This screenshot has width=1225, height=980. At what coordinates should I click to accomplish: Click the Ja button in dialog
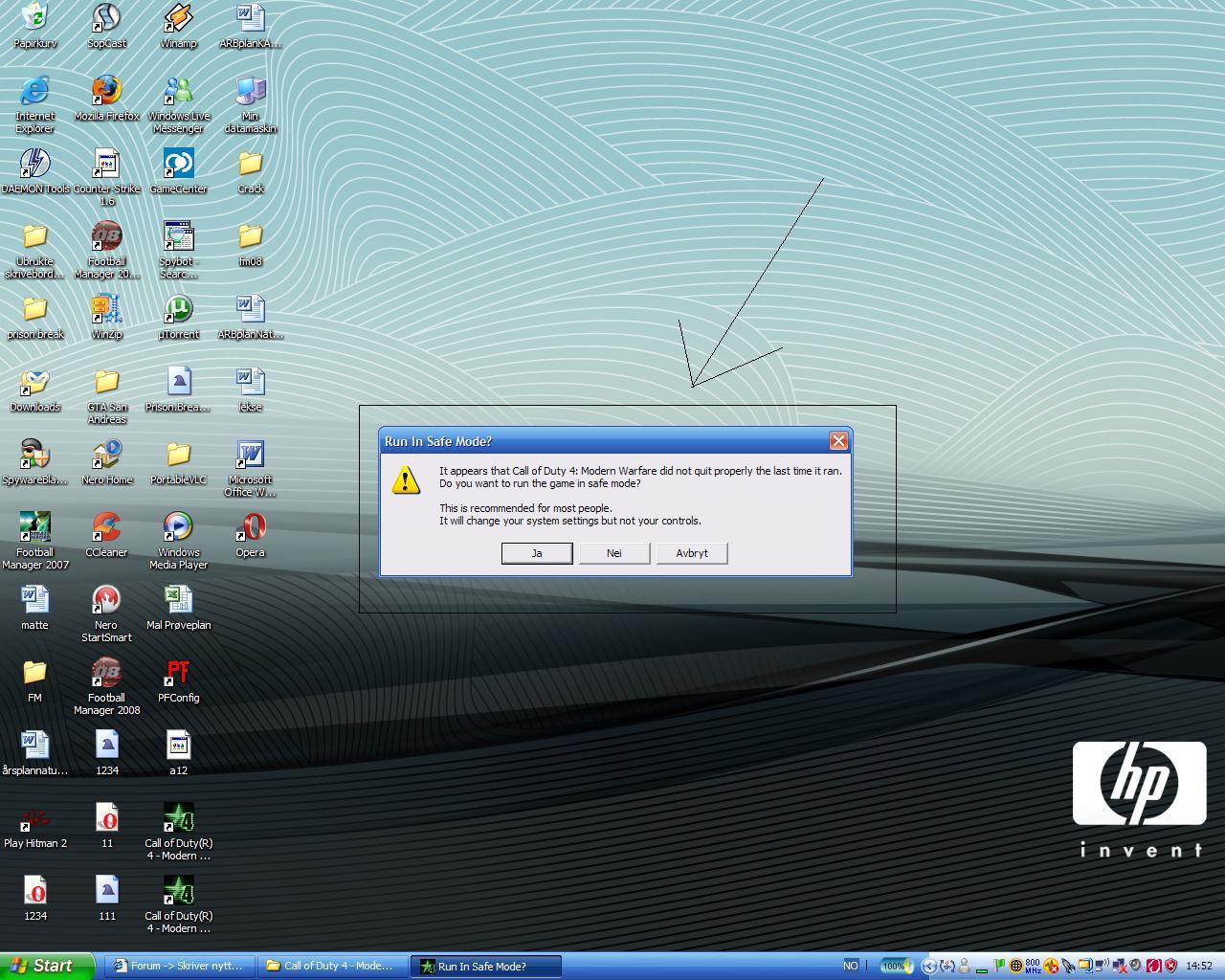point(537,553)
